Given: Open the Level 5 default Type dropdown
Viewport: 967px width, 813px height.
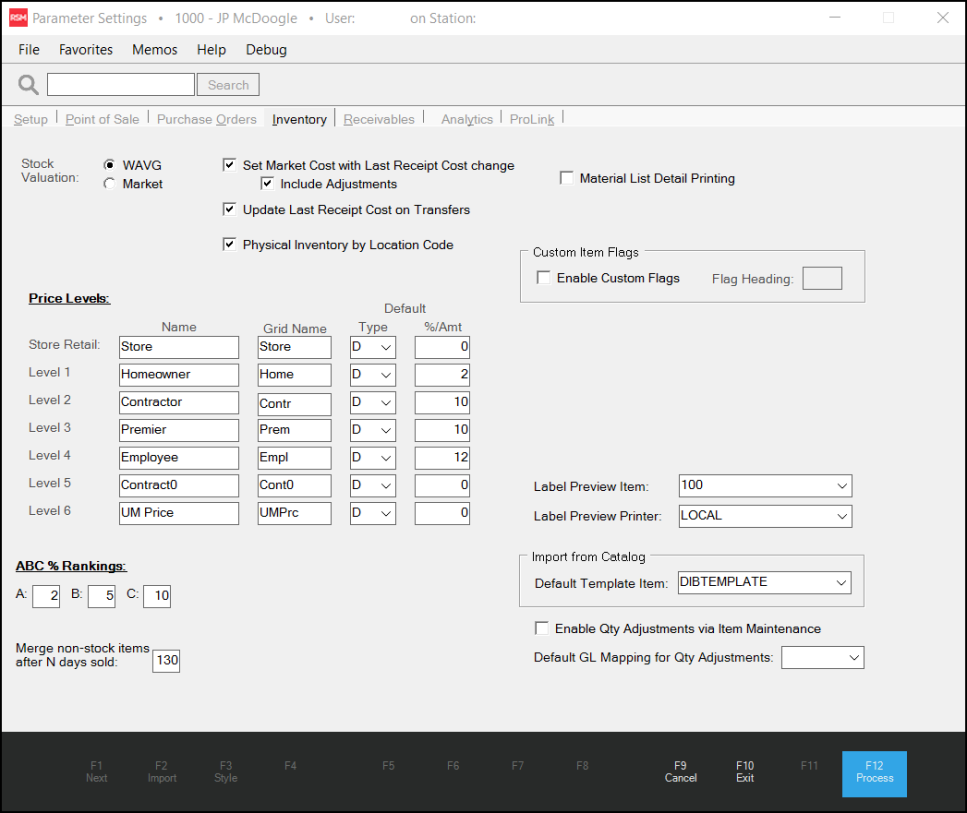Looking at the screenshot, I should coord(372,485).
